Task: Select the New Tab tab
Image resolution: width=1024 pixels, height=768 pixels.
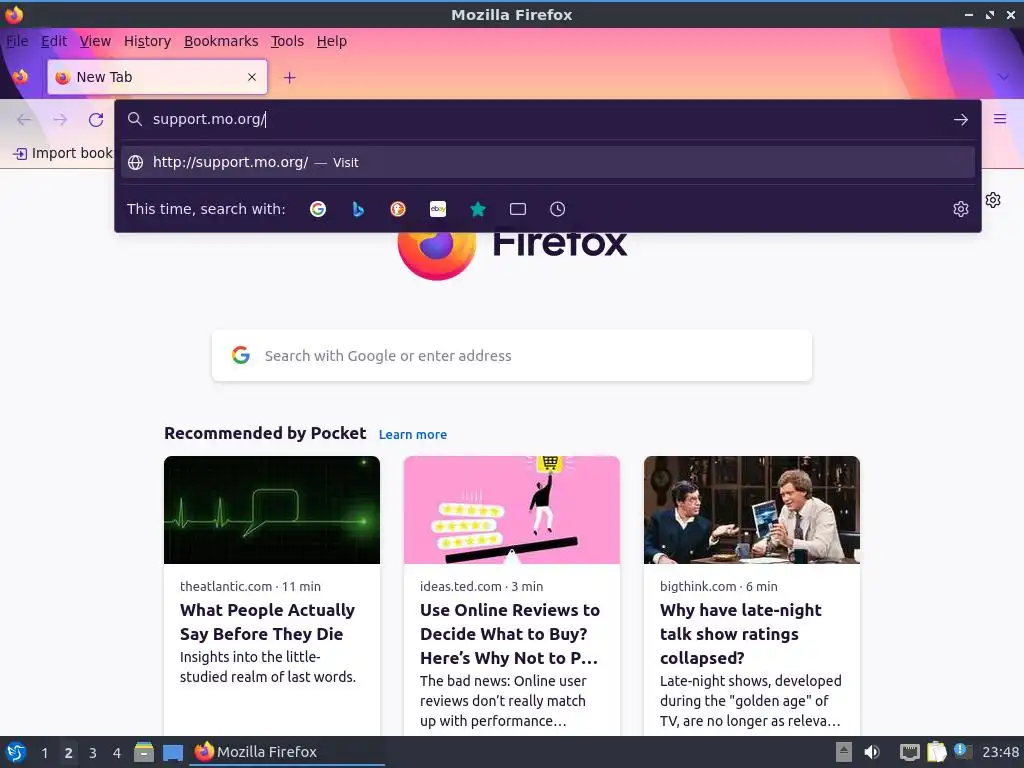Action: (157, 77)
